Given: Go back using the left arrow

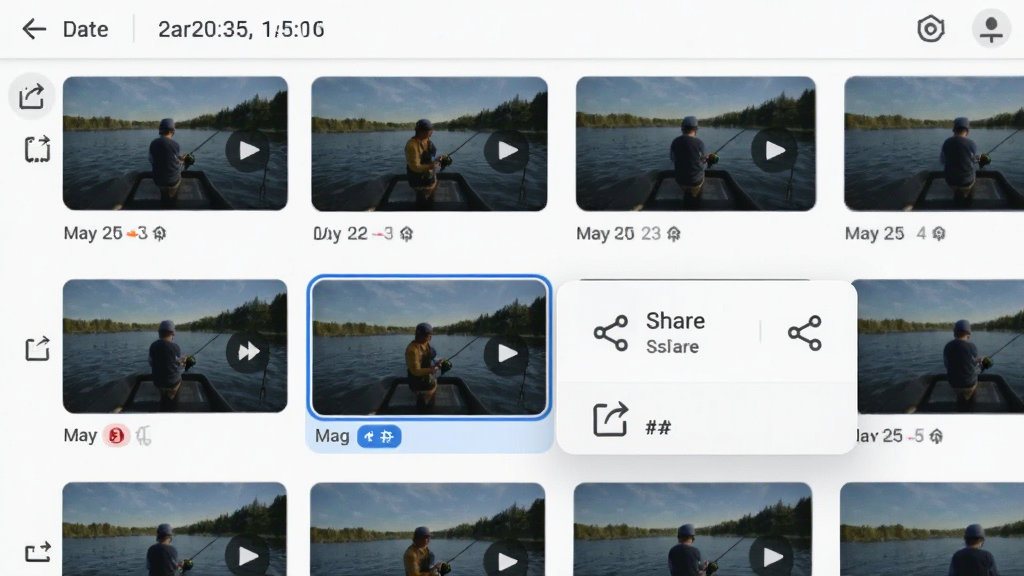Looking at the screenshot, I should [34, 29].
